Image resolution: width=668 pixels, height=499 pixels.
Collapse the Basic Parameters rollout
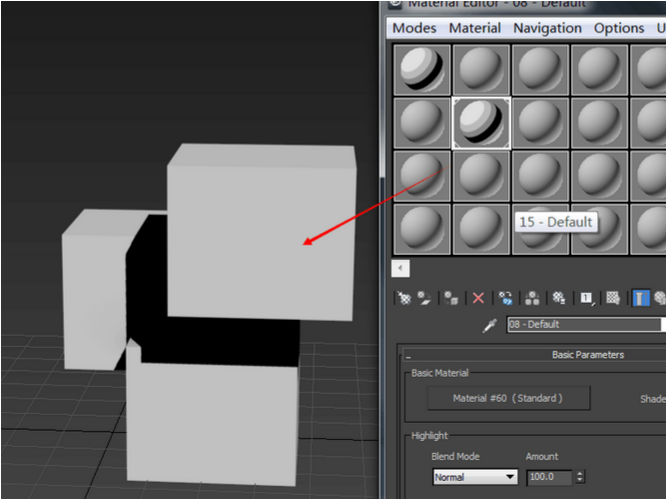point(408,355)
